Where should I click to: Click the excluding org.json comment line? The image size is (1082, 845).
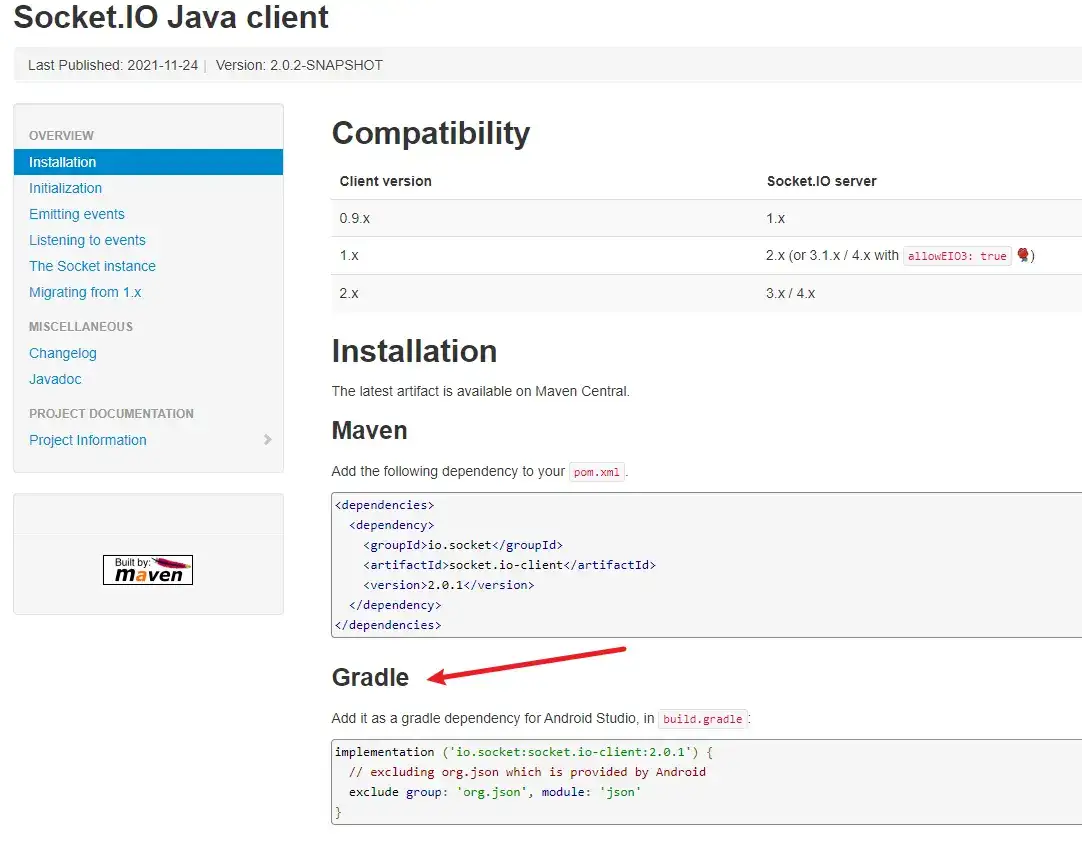527,772
